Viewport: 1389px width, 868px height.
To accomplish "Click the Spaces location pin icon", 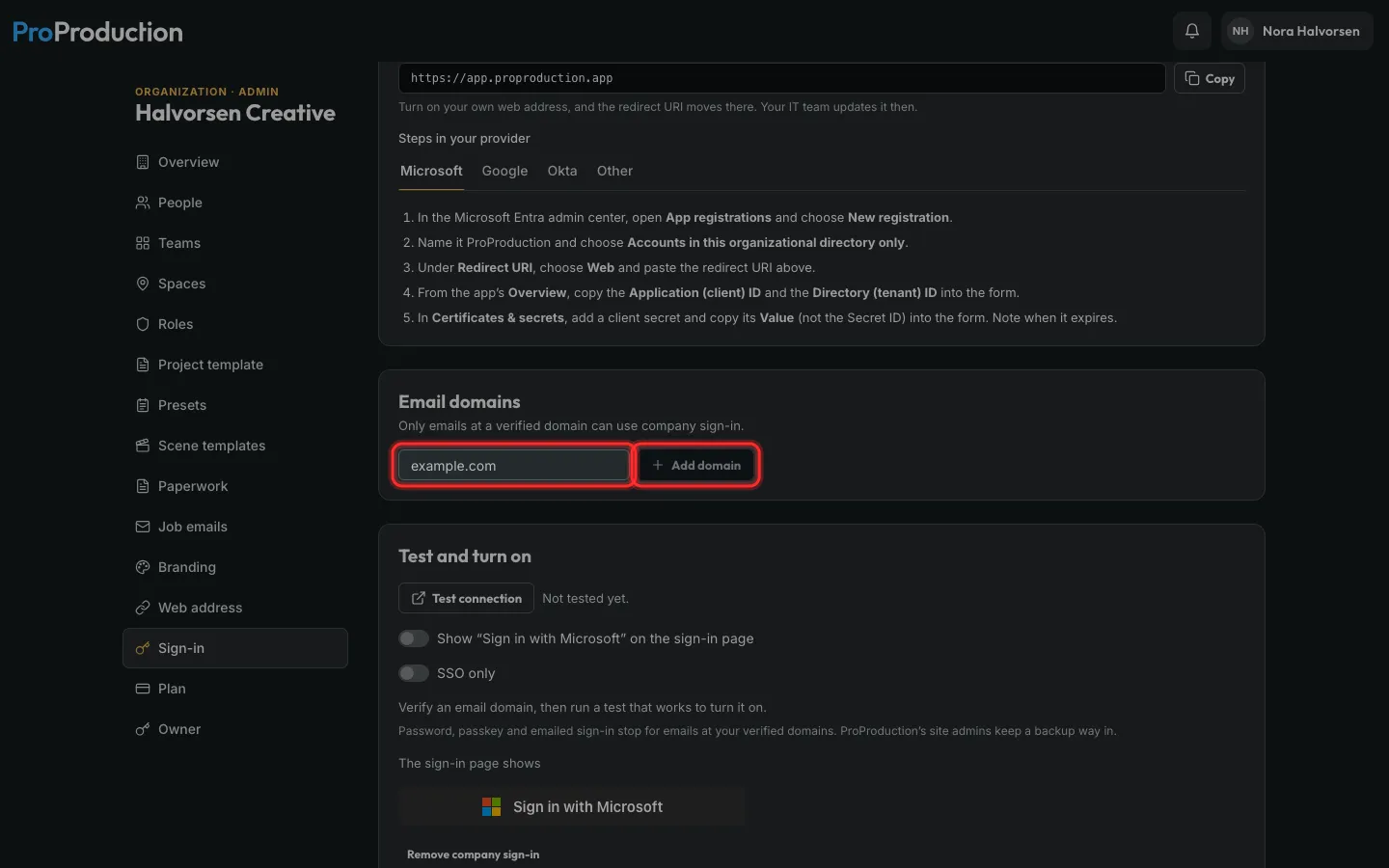I will click(143, 284).
